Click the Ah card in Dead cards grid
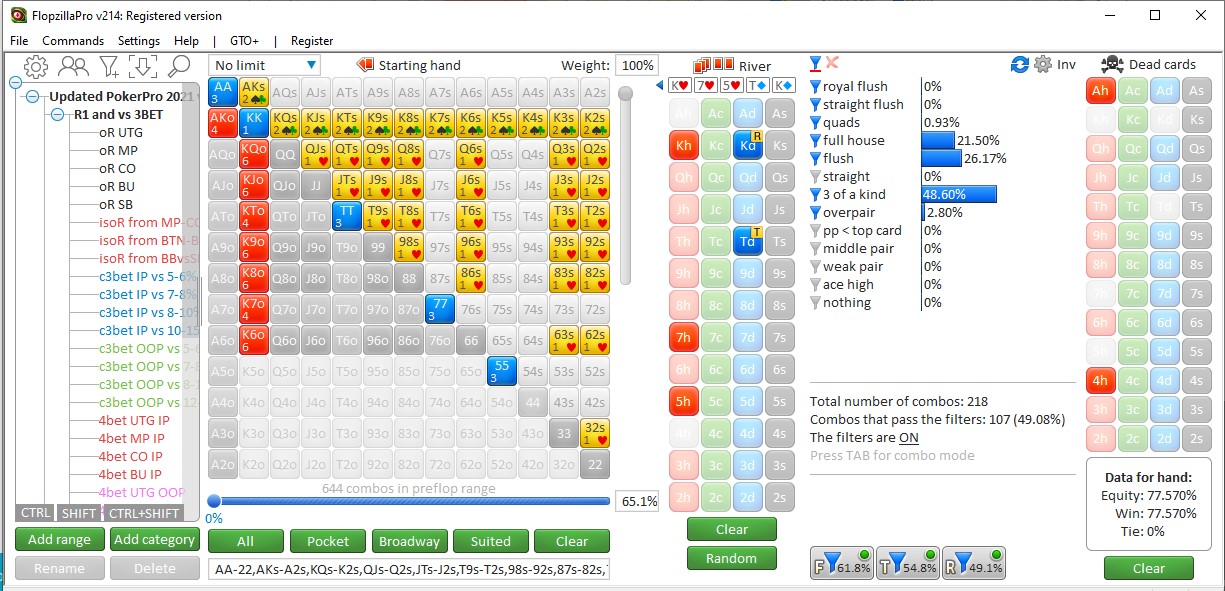The image size is (1225, 591). [x=1101, y=91]
